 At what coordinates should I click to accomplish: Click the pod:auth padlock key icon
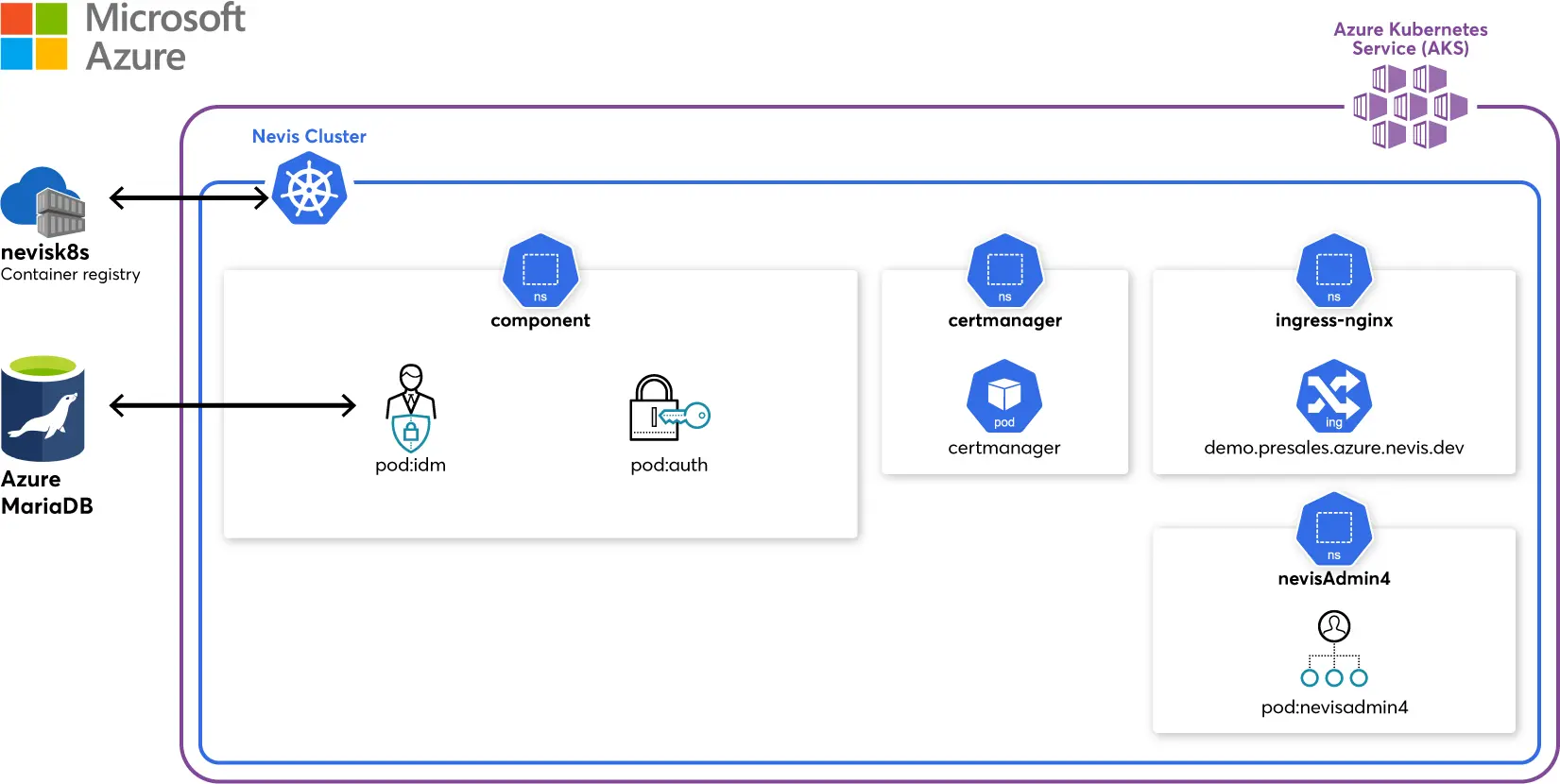[669, 408]
